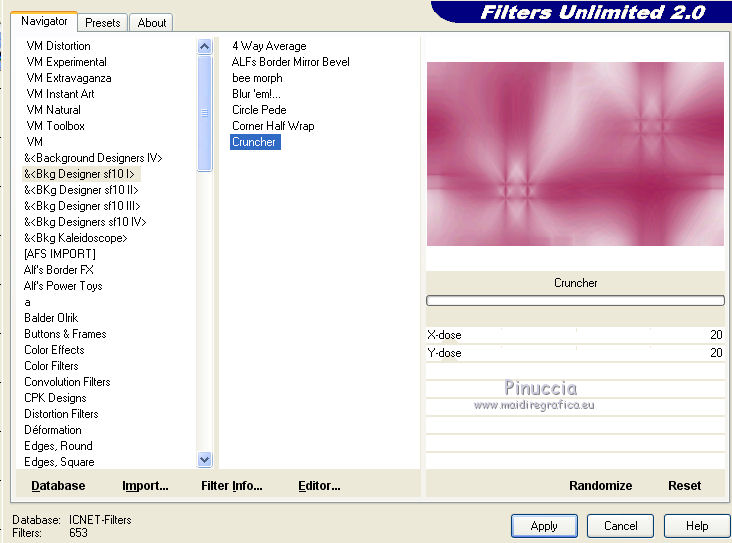This screenshot has height=543, width=732.
Task: Choose the Cruncher filter
Action: (255, 142)
